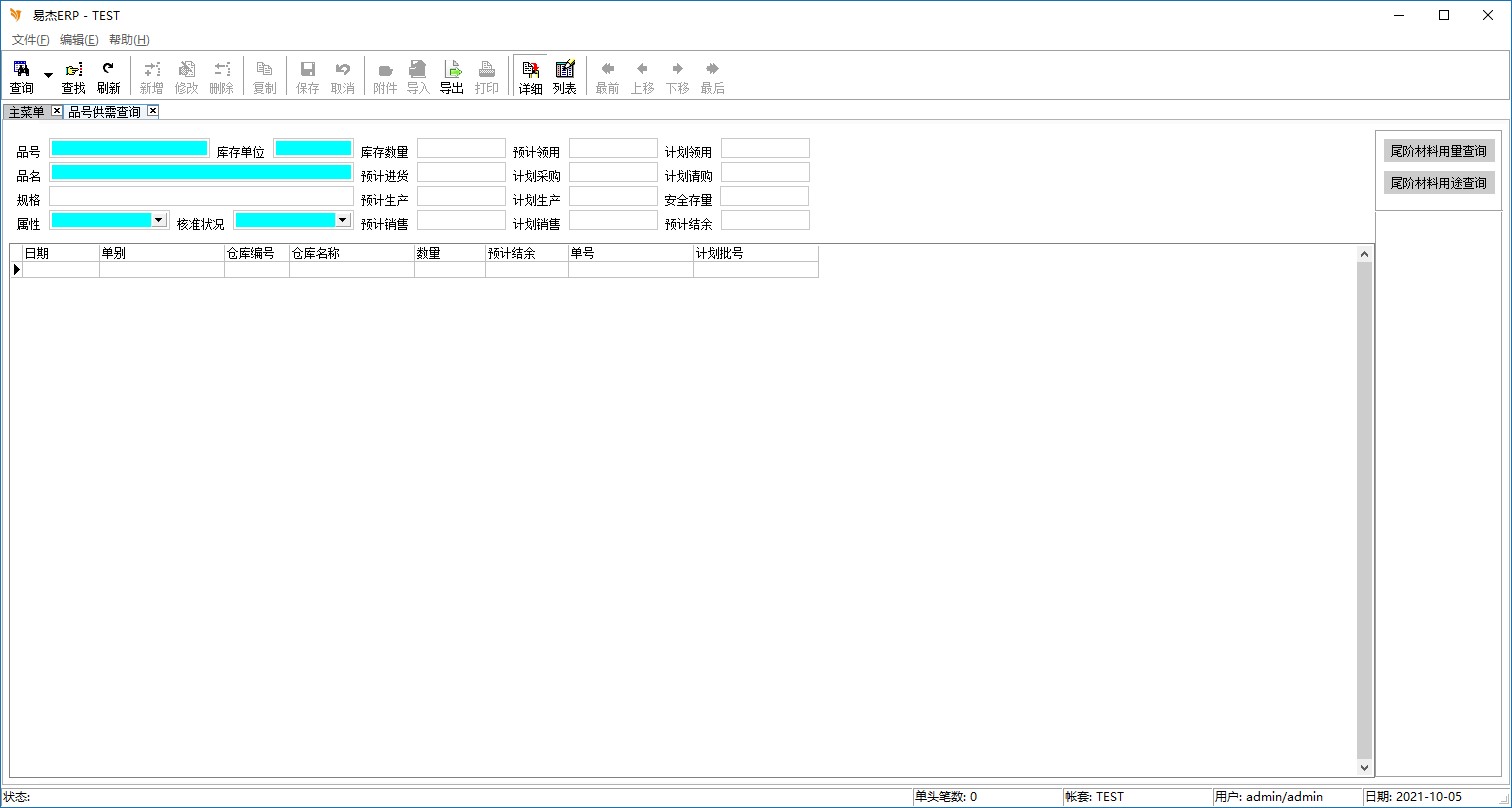Click the 刷新 (Refresh) toolbar icon
Screen dimensions: 1512x808
click(108, 76)
